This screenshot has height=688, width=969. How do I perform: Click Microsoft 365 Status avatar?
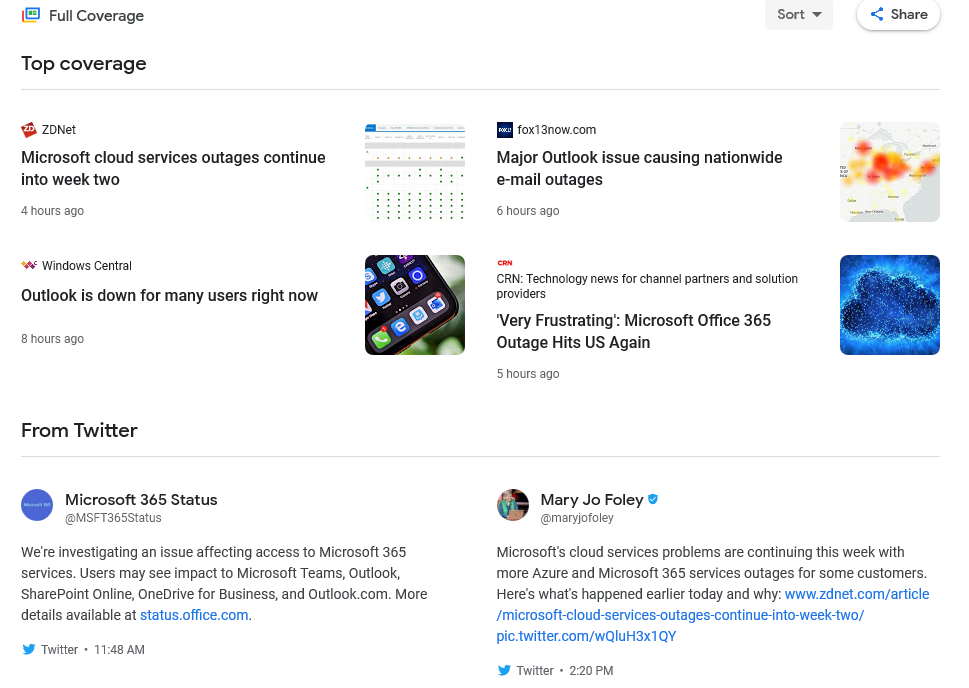tap(37, 505)
